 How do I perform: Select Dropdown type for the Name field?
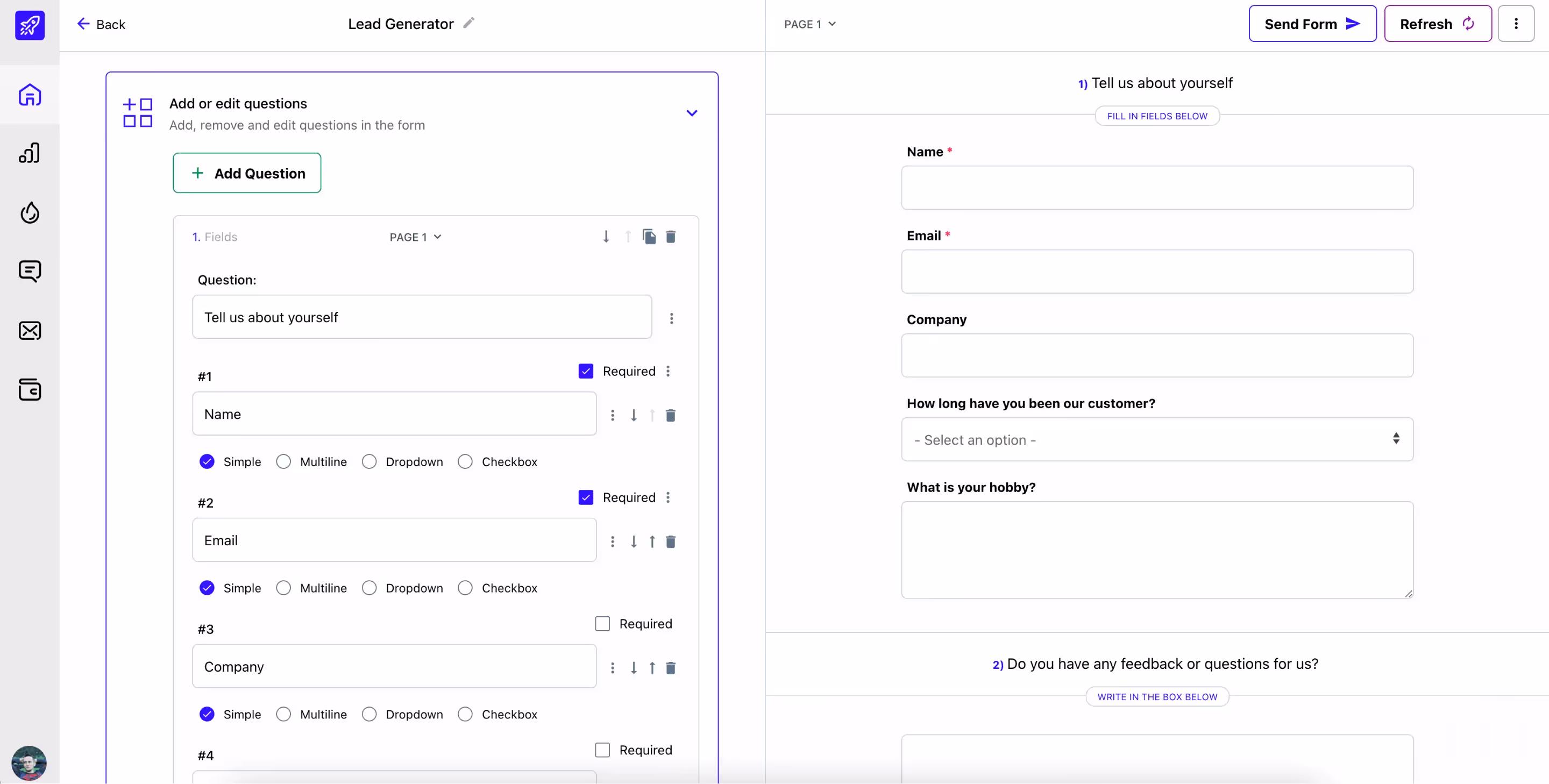[x=369, y=461]
